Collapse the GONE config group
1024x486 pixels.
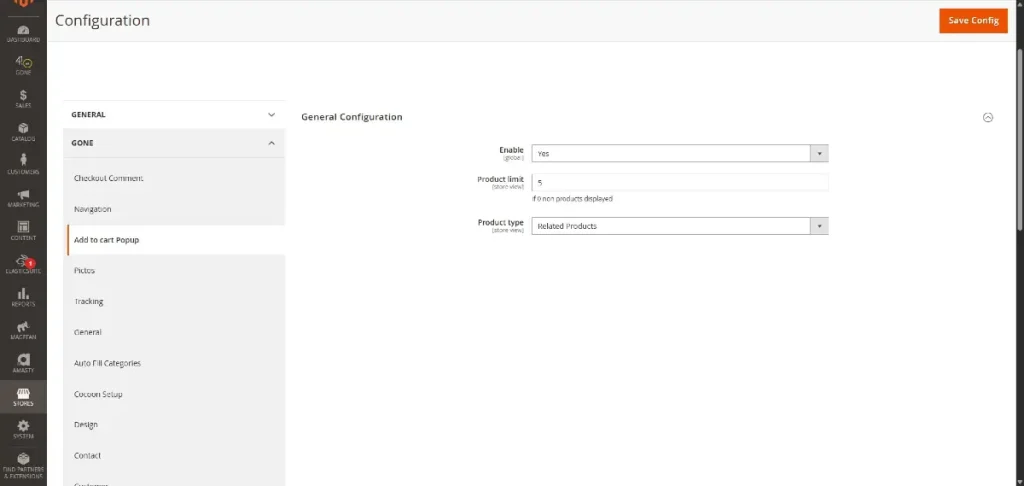(x=174, y=143)
